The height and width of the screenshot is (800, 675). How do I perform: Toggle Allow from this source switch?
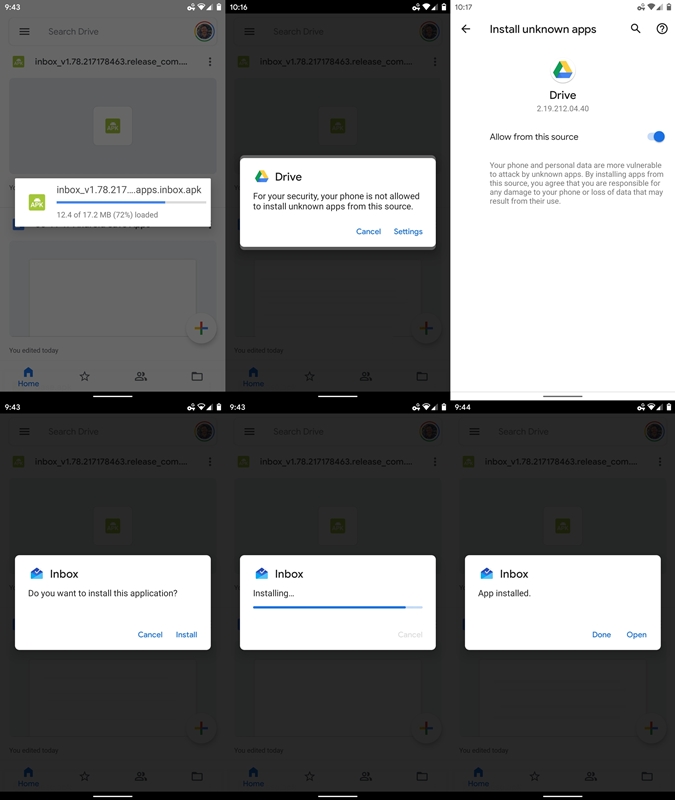tap(656, 137)
